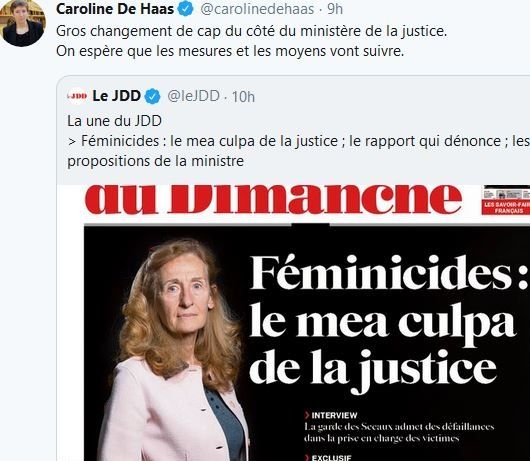This screenshot has width=530, height=461.
Task: Open the @leJDD handle
Action: pos(194,97)
